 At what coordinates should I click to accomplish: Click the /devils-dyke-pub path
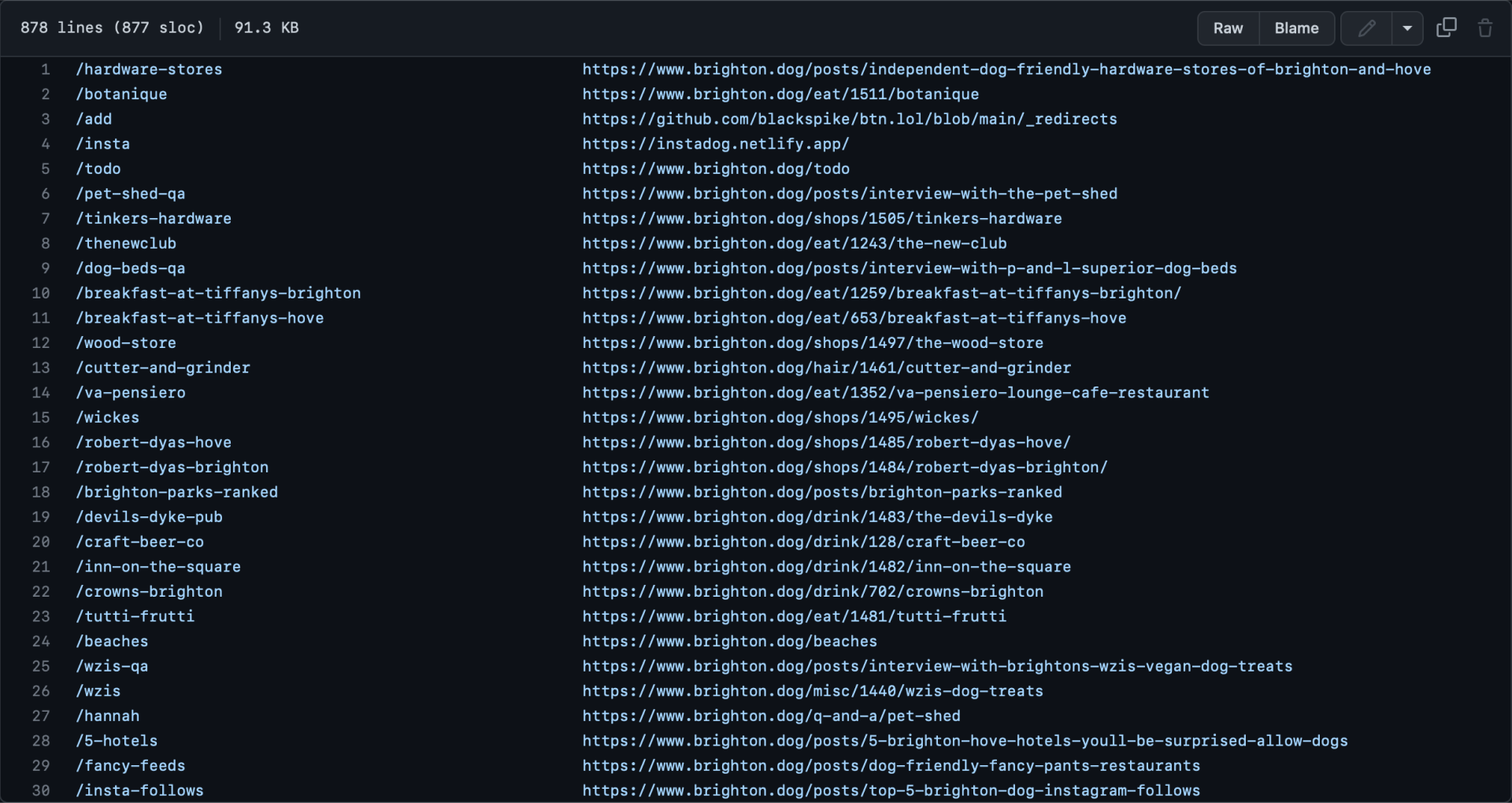(x=149, y=517)
